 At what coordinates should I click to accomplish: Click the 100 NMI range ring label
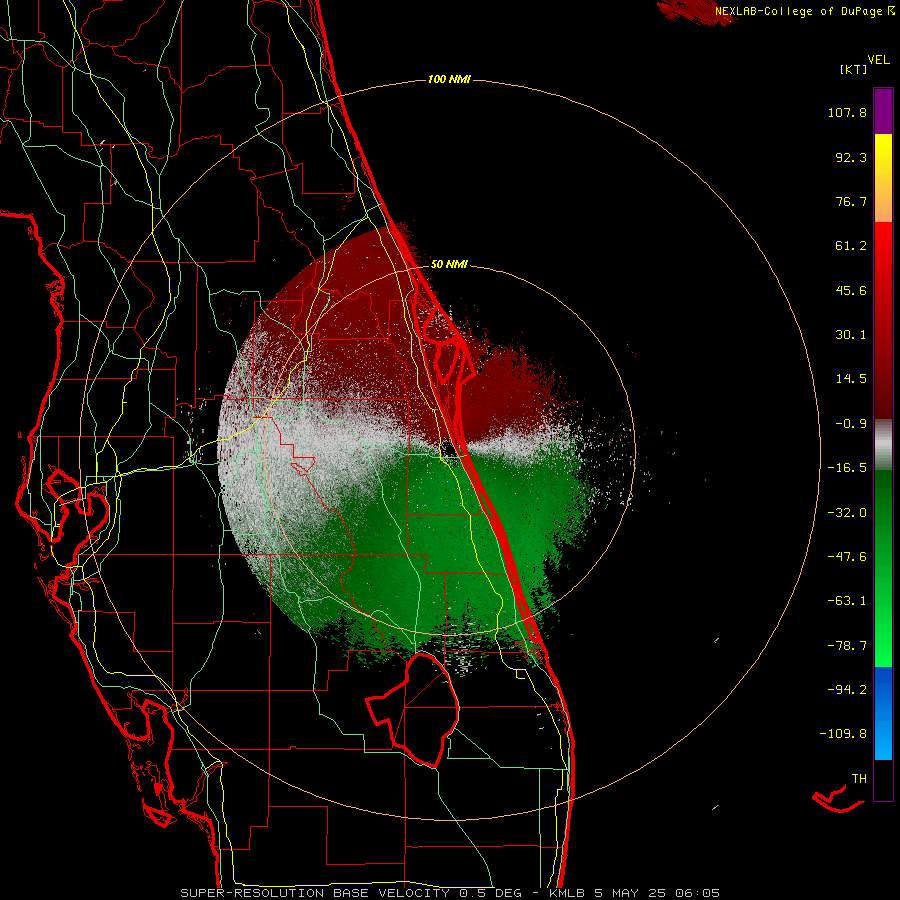click(x=449, y=79)
